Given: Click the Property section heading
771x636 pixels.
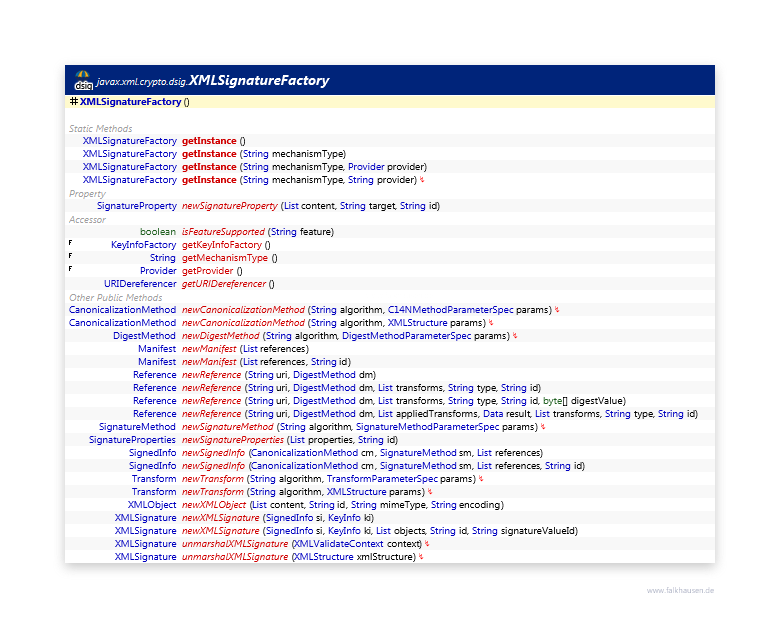Looking at the screenshot, I should pyautogui.click(x=87, y=193).
